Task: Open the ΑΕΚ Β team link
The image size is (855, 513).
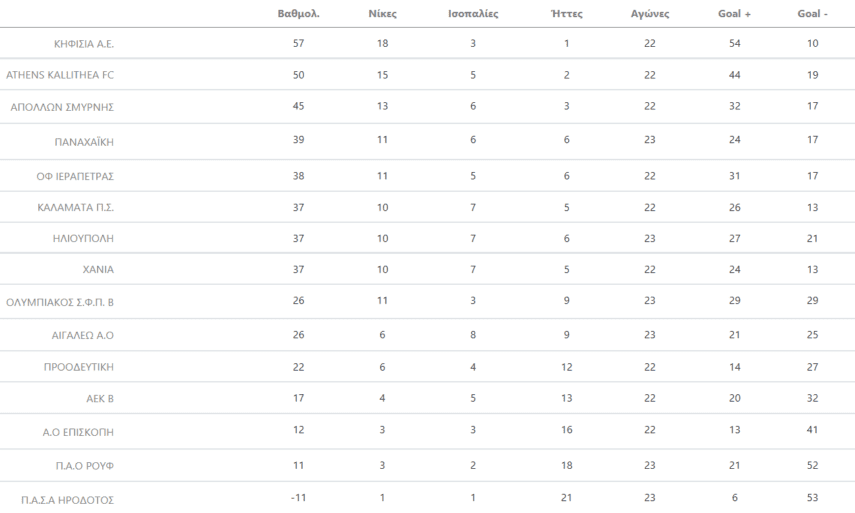Action: tap(100, 399)
